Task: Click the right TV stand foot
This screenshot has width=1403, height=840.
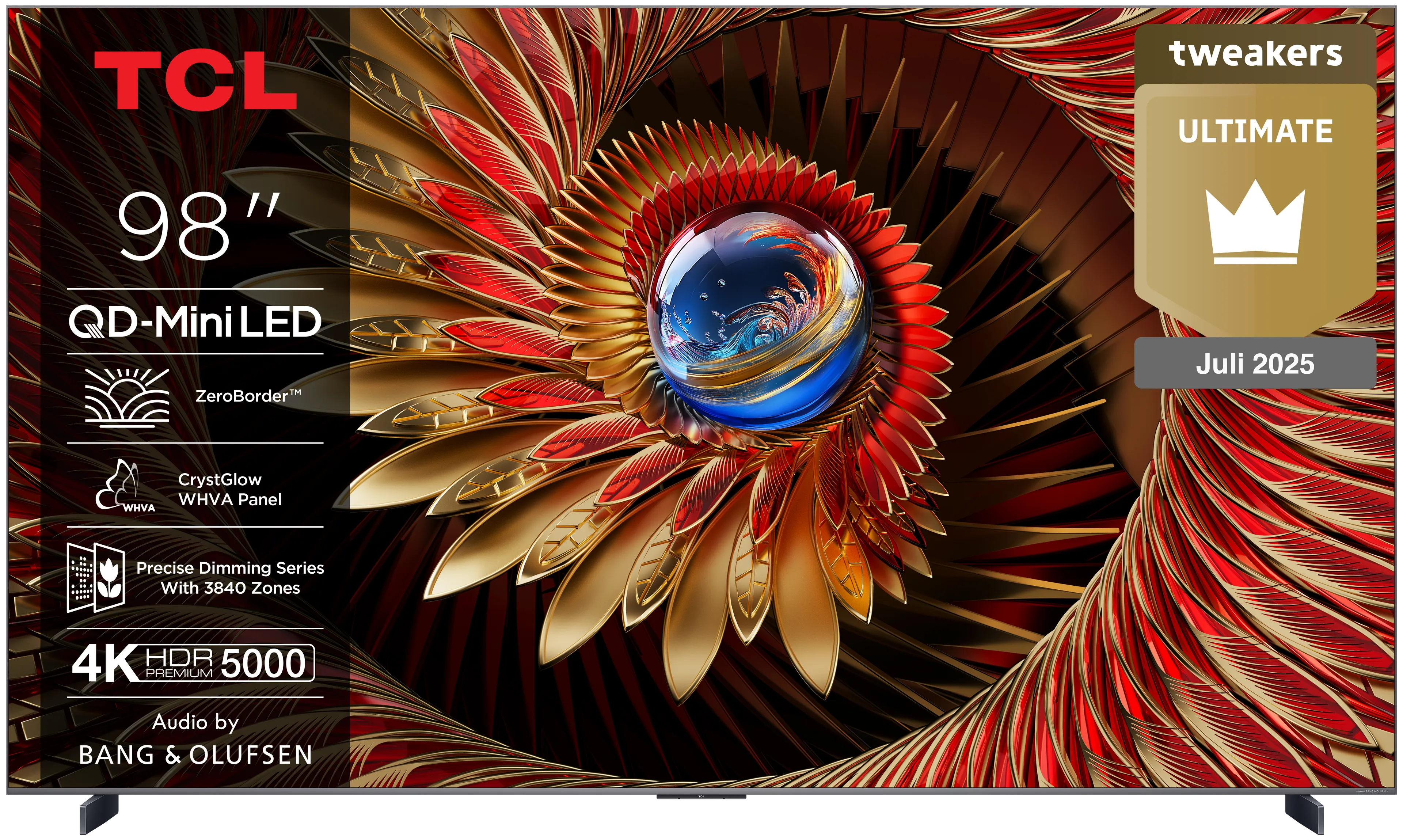Action: [x=1304, y=814]
